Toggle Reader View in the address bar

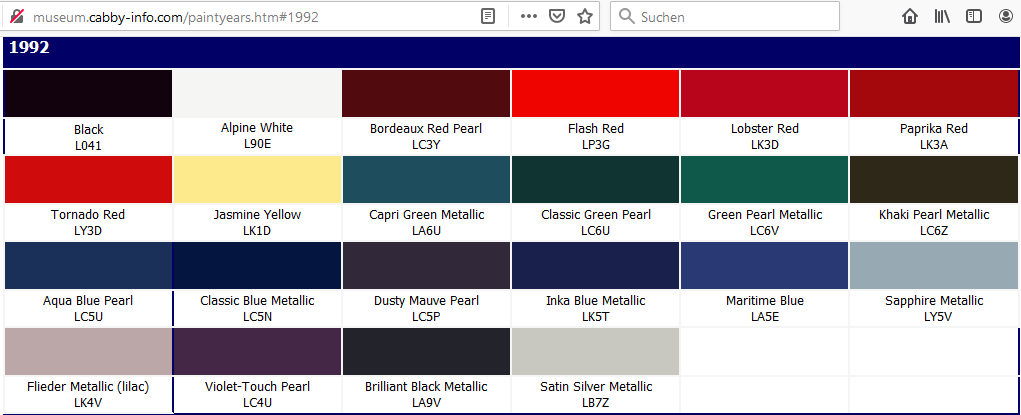(x=488, y=17)
